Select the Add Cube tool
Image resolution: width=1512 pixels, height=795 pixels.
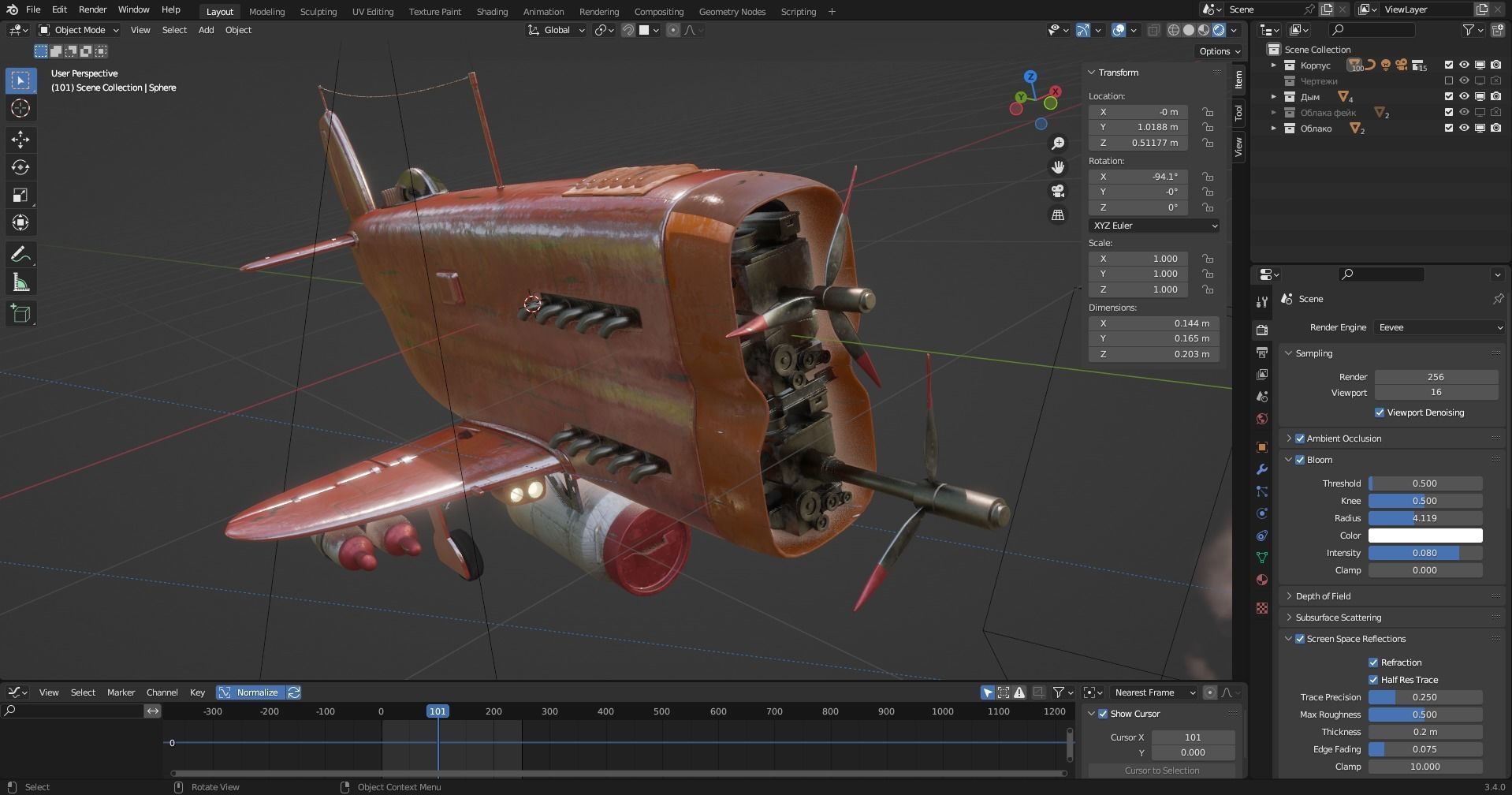[20, 313]
